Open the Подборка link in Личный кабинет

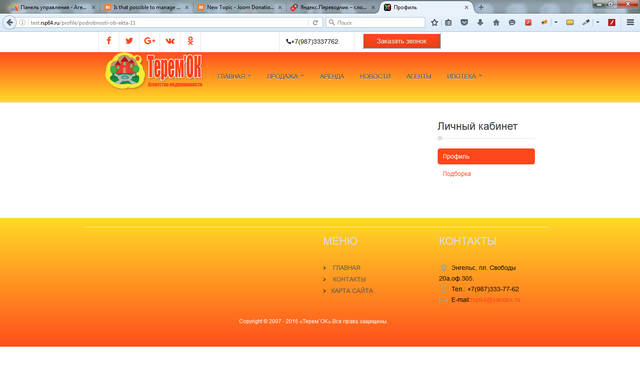click(x=457, y=174)
